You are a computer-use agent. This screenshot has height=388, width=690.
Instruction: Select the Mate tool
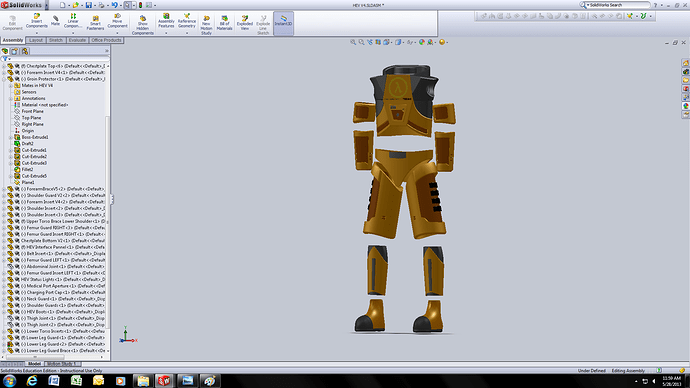point(55,21)
